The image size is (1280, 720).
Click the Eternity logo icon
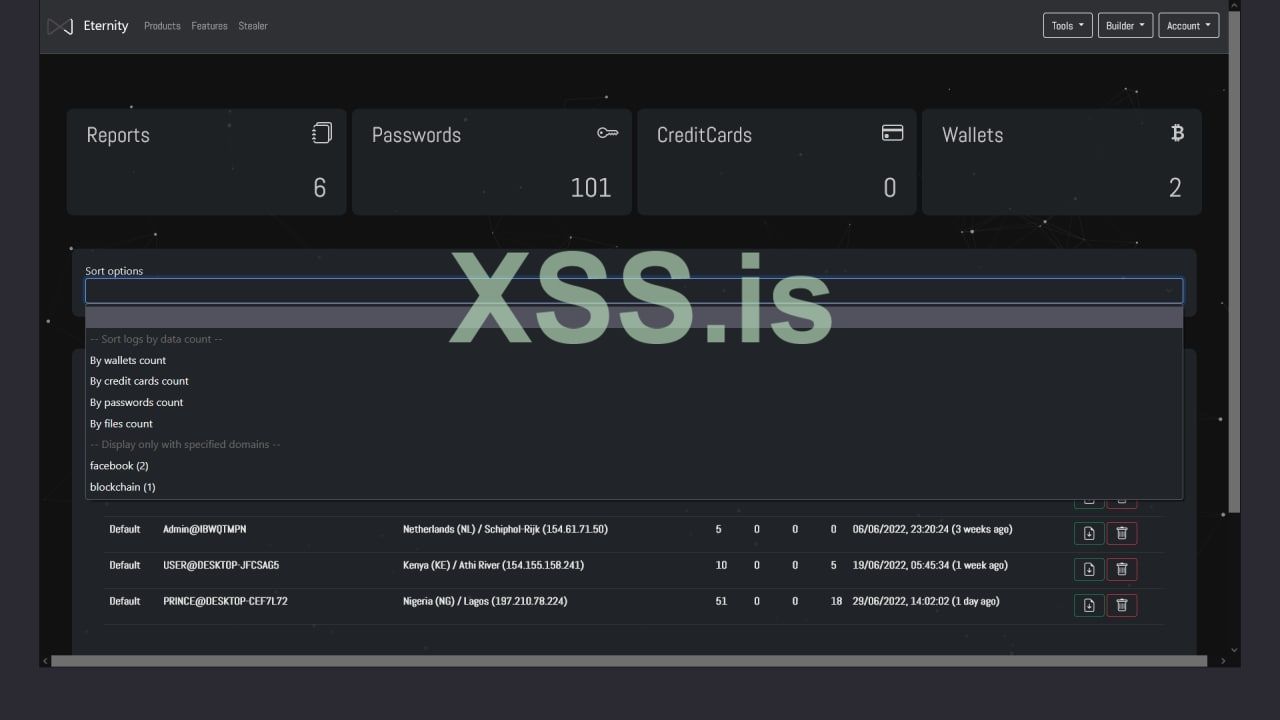[x=60, y=26]
